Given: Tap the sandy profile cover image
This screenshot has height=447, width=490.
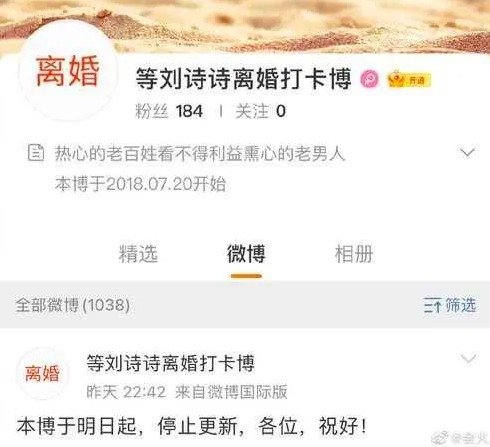Looking at the screenshot, I should 245,25.
